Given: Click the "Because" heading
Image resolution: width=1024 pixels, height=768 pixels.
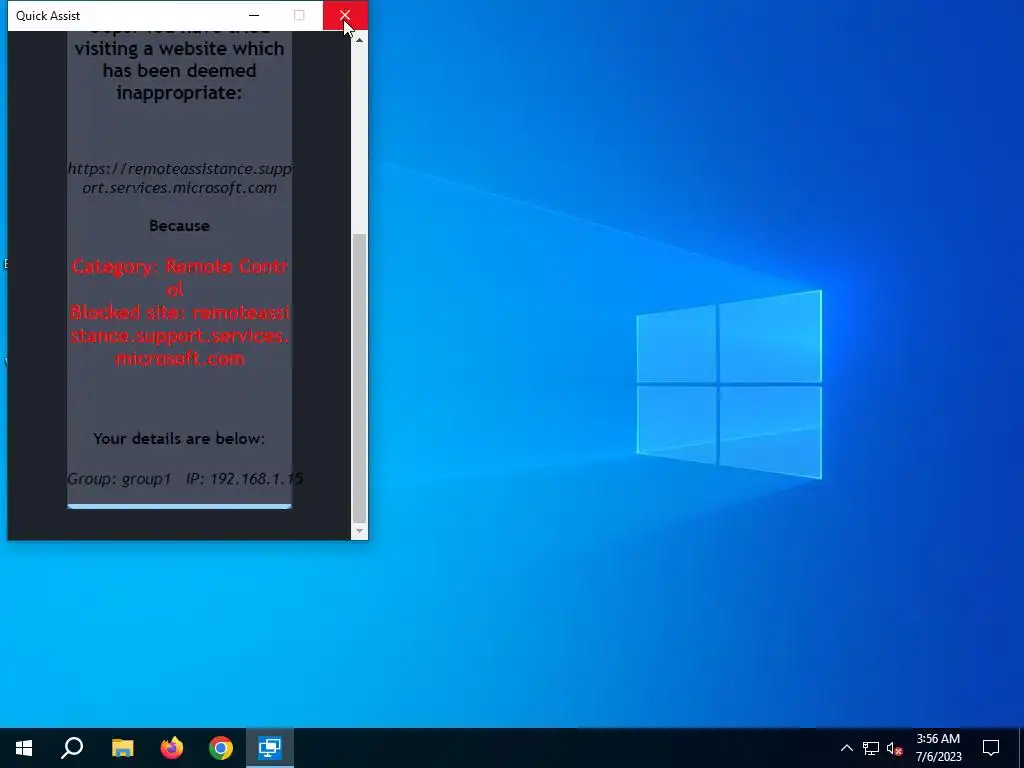Looking at the screenshot, I should point(179,225).
